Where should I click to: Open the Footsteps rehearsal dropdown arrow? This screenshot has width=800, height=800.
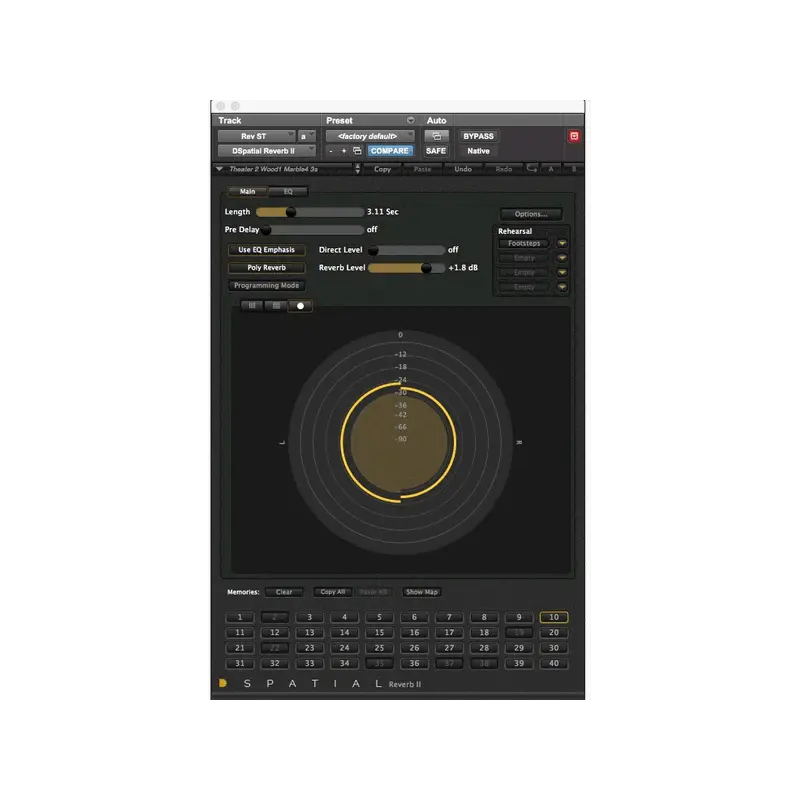click(x=562, y=243)
